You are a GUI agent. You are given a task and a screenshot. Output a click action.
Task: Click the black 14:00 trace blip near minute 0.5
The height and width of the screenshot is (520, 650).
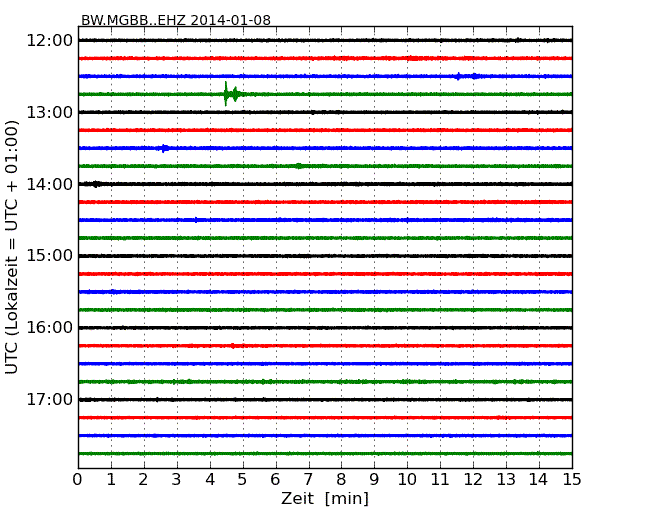96,184
